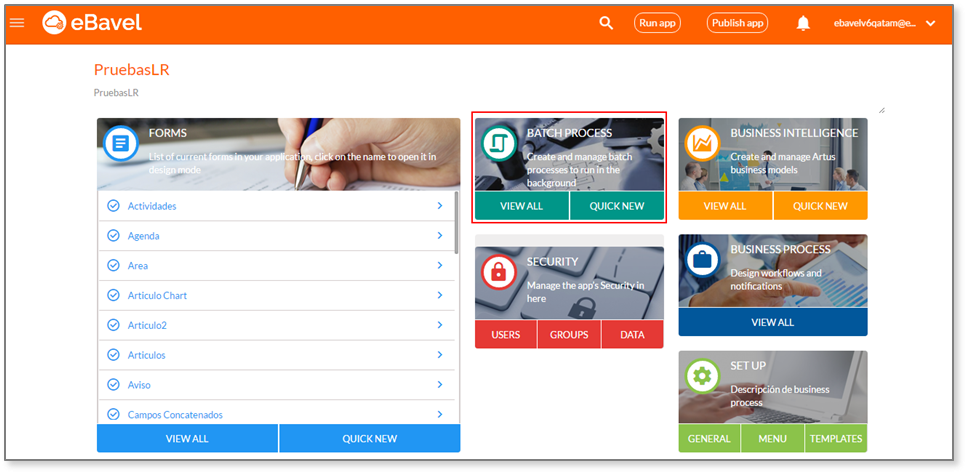
Task: Click the description resize handle corner
Action: pos(881,110)
